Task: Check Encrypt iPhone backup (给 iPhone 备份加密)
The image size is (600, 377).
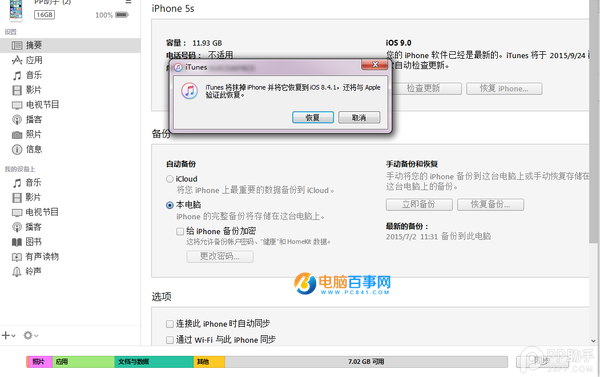Action: [x=180, y=232]
